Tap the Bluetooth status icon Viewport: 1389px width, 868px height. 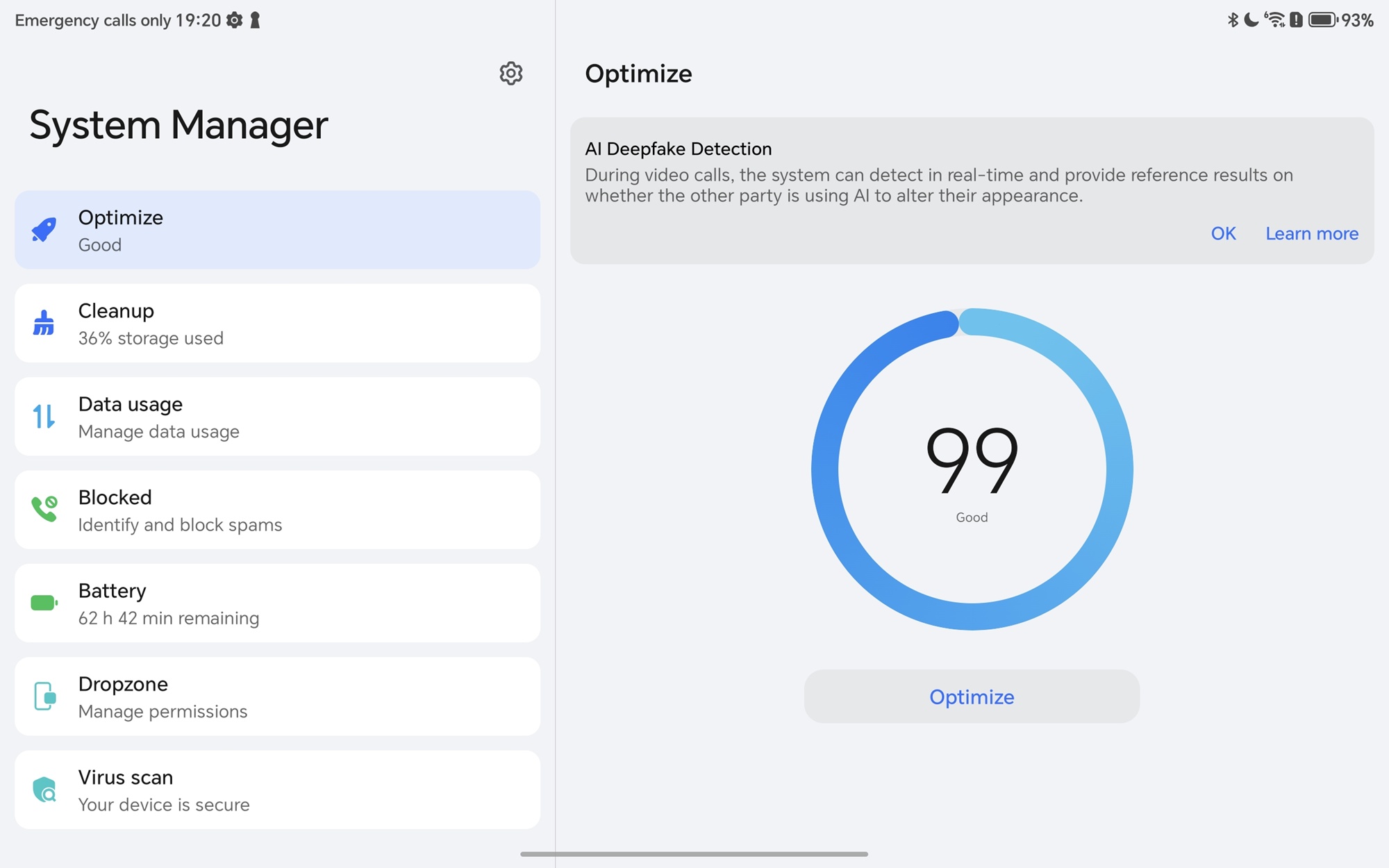point(1233,20)
